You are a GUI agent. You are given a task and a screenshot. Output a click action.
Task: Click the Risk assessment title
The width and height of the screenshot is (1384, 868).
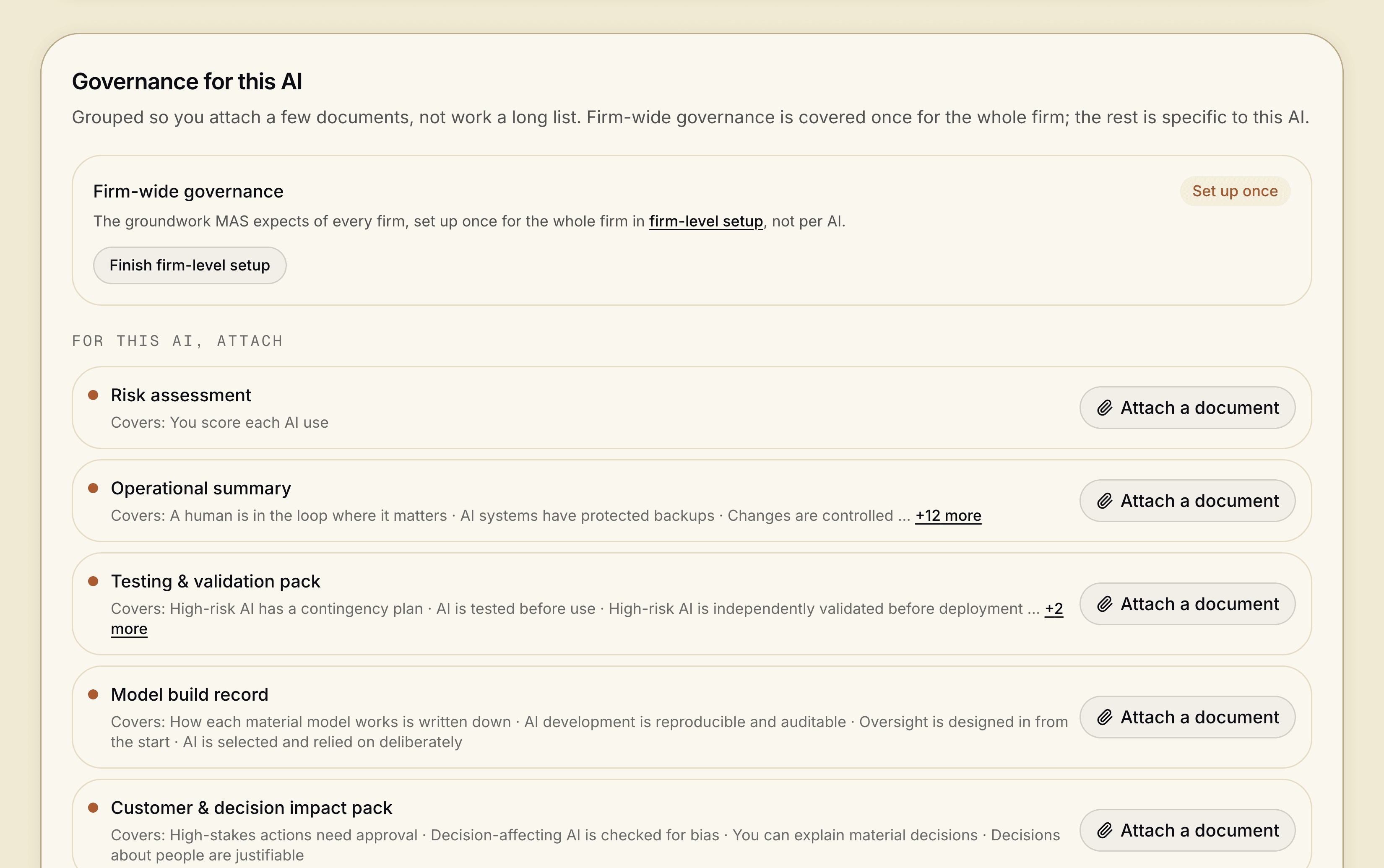tap(181, 395)
